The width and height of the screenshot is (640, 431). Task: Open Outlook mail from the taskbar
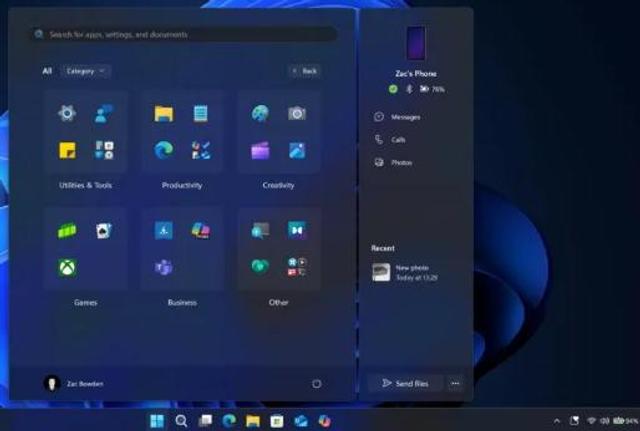[x=301, y=421]
